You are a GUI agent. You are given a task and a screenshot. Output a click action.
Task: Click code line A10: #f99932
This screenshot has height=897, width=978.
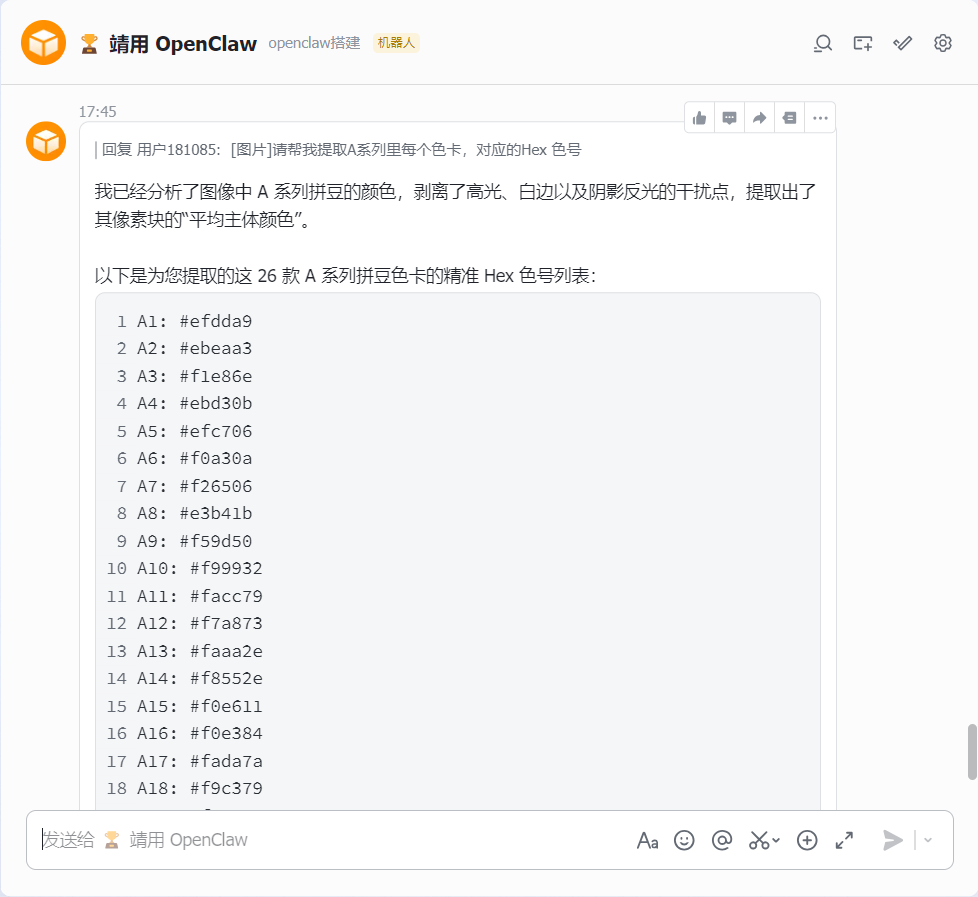[200, 568]
